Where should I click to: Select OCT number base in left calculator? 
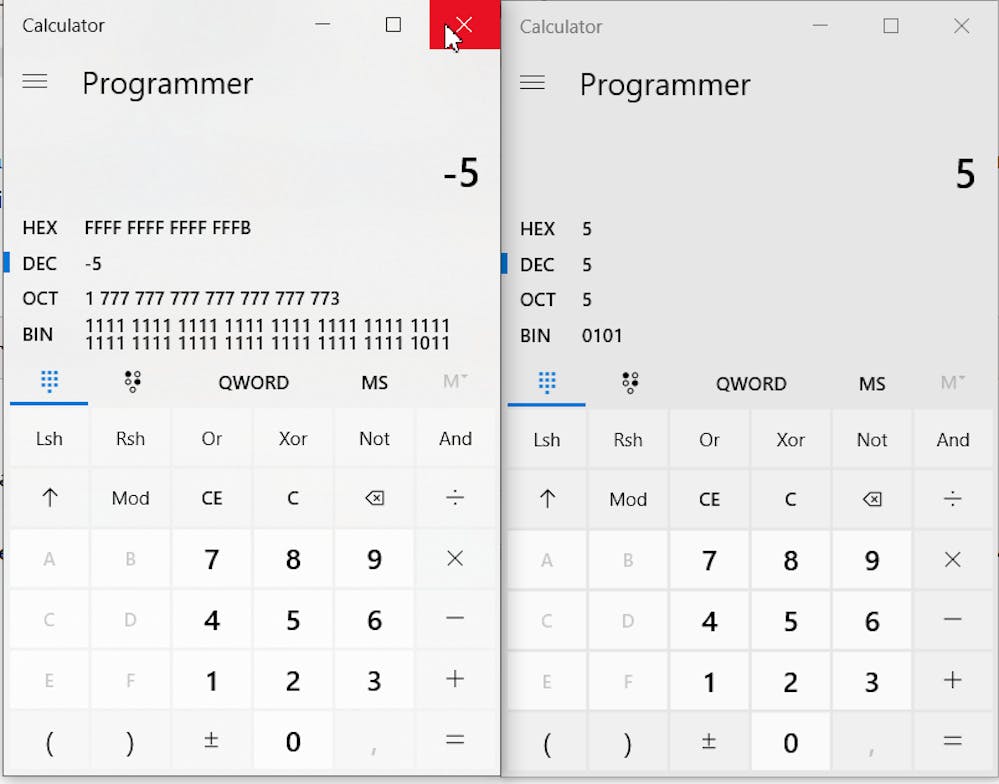pyautogui.click(x=40, y=298)
